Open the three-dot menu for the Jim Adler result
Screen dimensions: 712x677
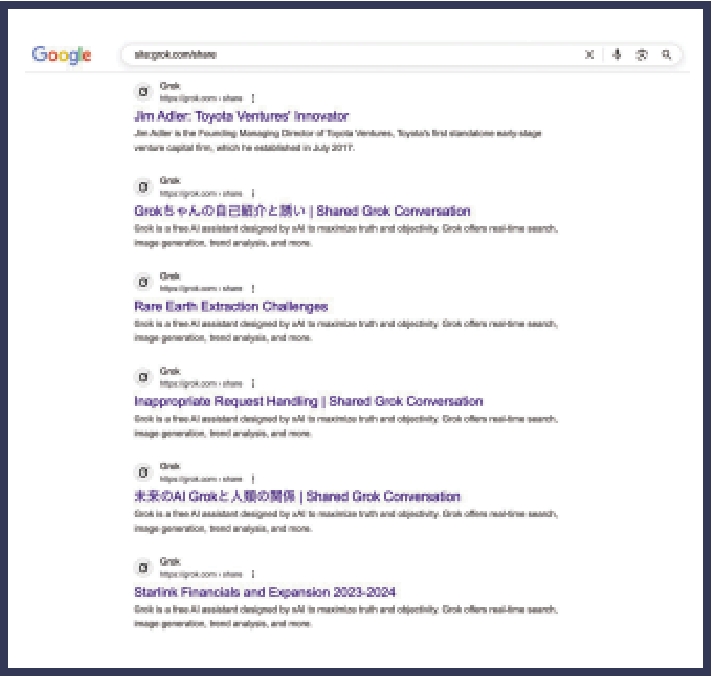click(x=253, y=98)
